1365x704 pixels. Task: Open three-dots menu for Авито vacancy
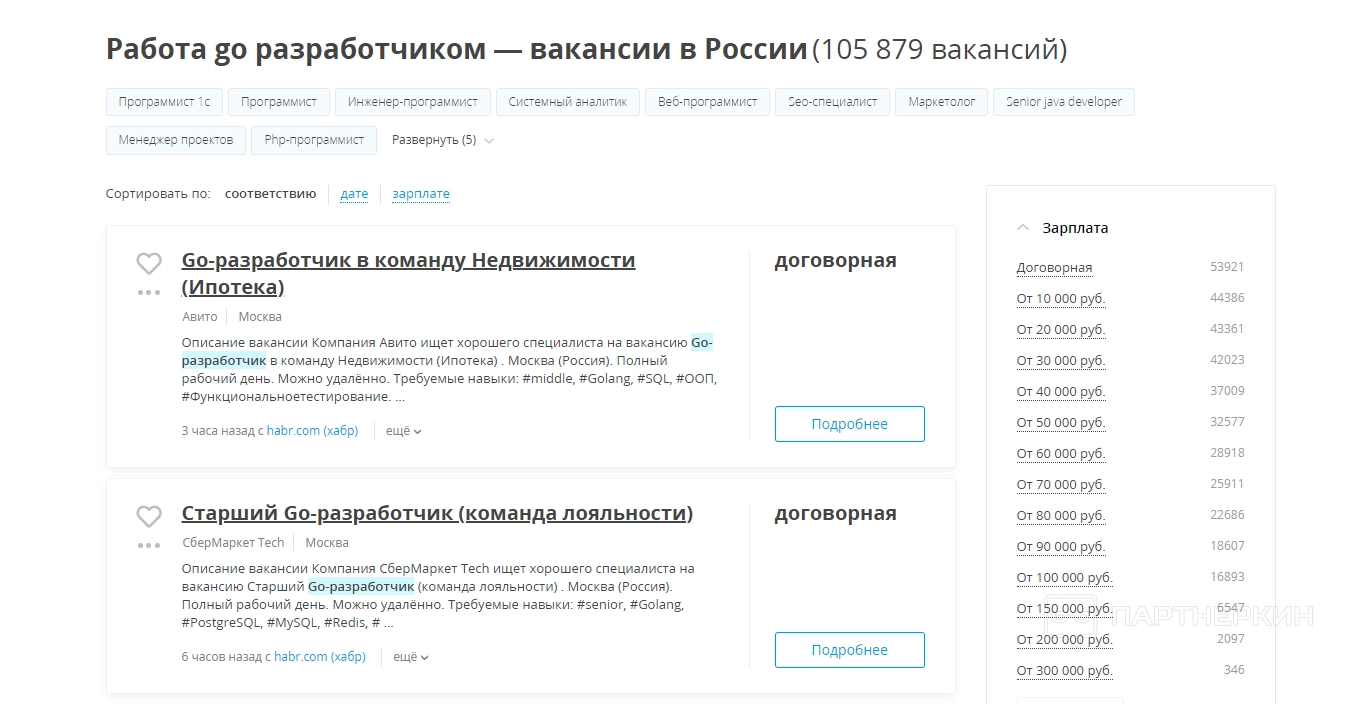pyautogui.click(x=149, y=293)
